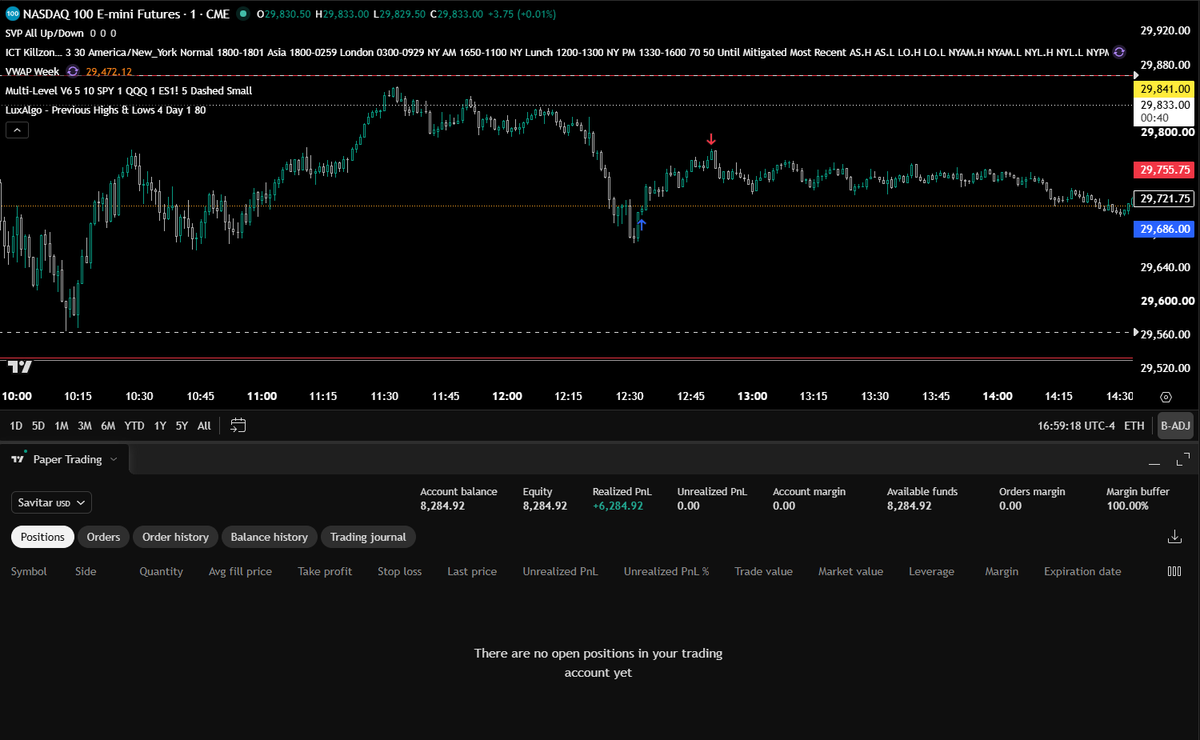
Task: Select the 5D time range
Action: tap(38, 425)
